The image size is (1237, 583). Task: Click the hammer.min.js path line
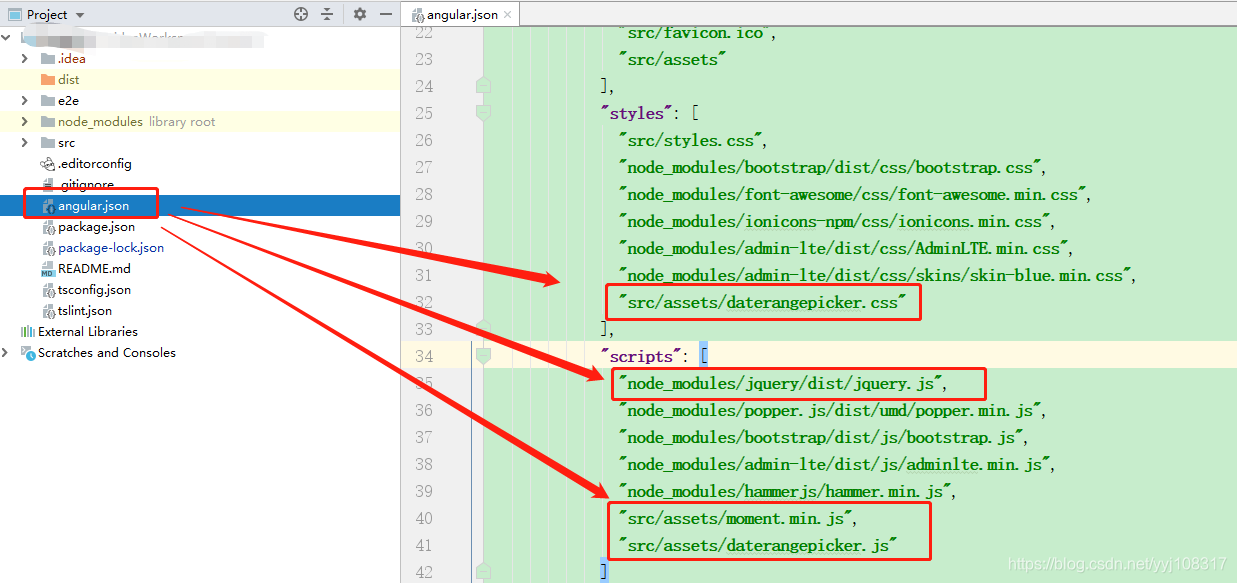(x=788, y=491)
